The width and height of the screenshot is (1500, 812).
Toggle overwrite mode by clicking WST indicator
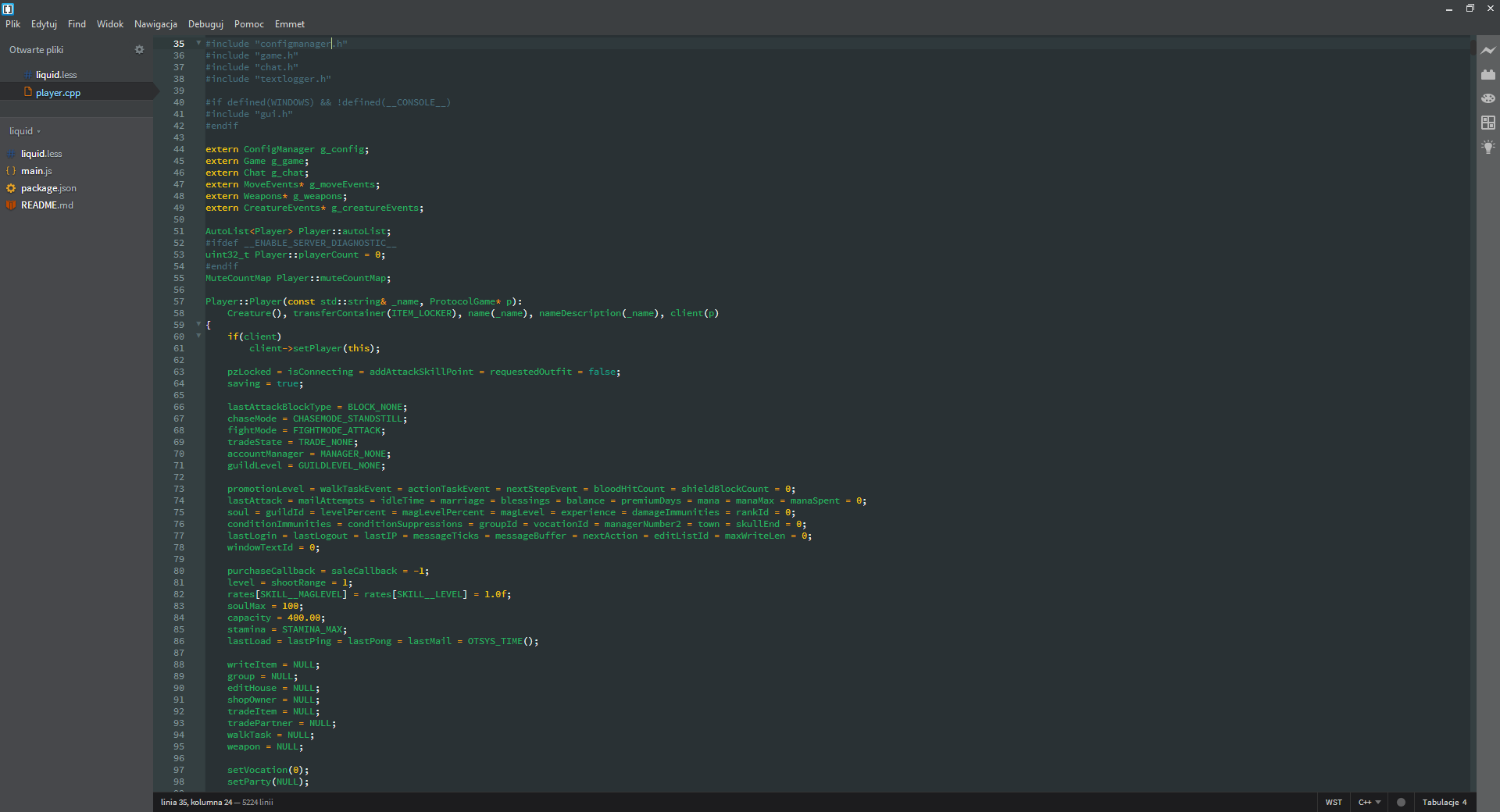pyautogui.click(x=1334, y=802)
